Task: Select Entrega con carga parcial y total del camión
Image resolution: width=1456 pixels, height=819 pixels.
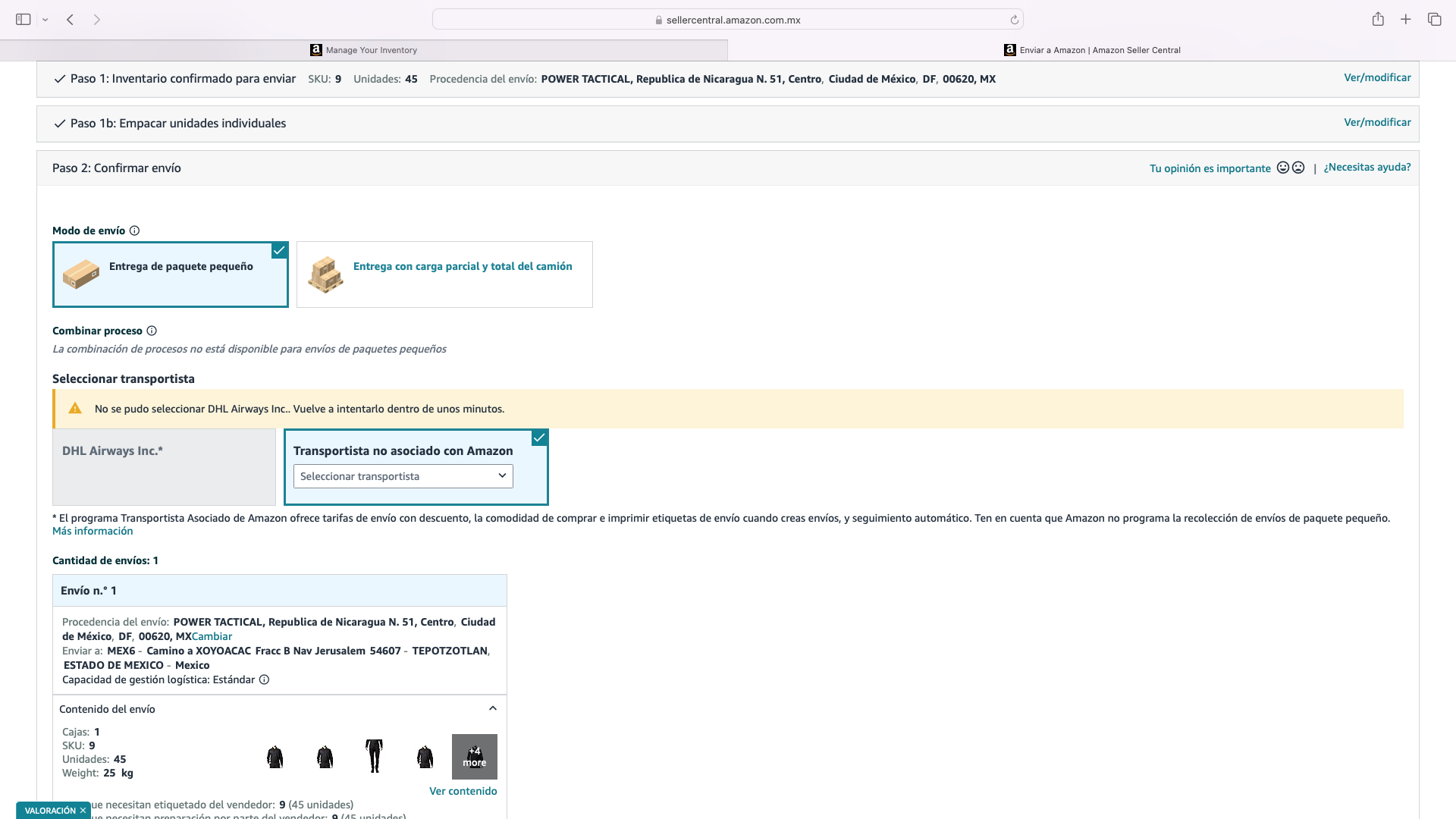Action: pos(444,275)
